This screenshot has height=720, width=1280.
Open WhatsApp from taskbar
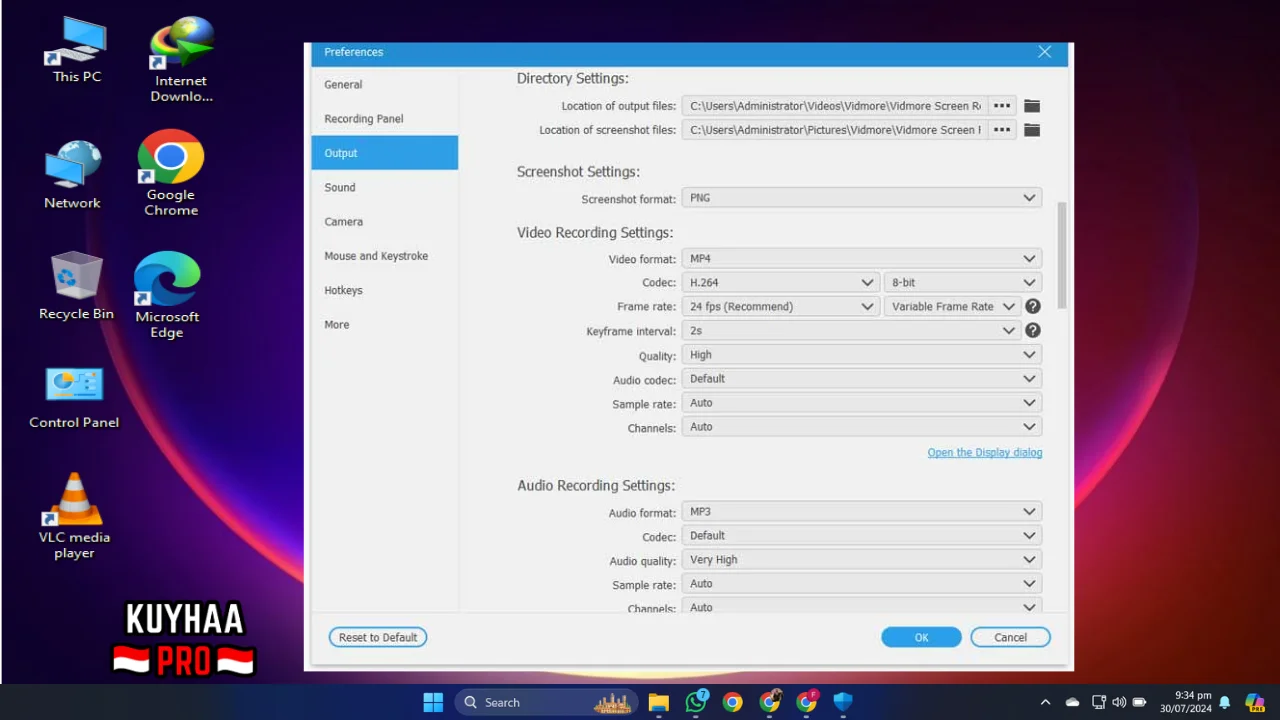(696, 702)
